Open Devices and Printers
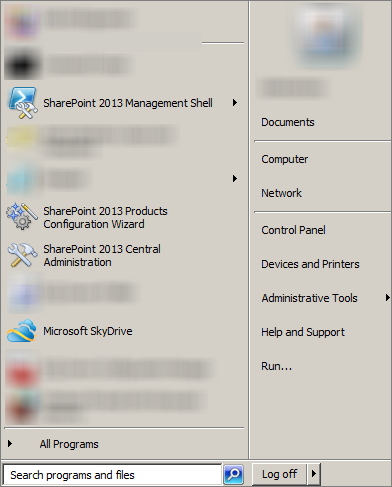Screen dimensions: 392x487 point(310,264)
